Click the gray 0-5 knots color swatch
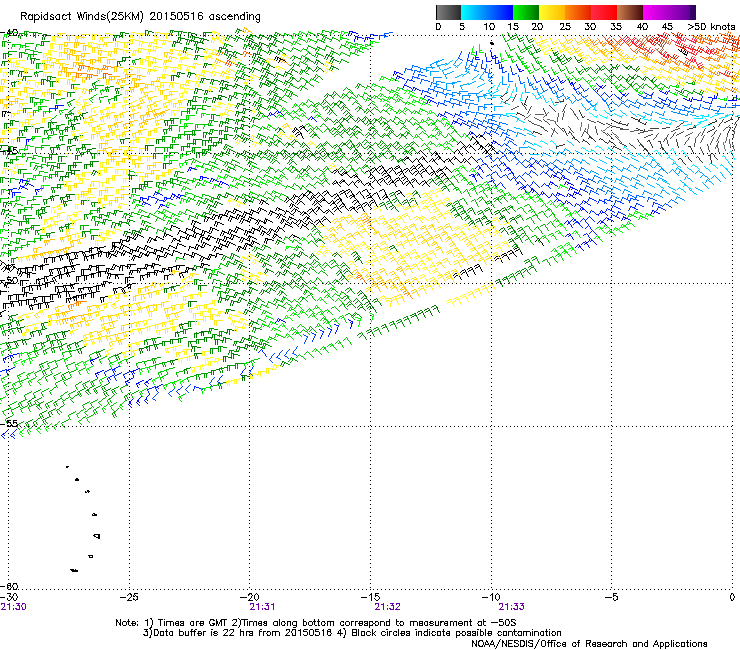Screen dimensions: 740x650 (x=448, y=12)
